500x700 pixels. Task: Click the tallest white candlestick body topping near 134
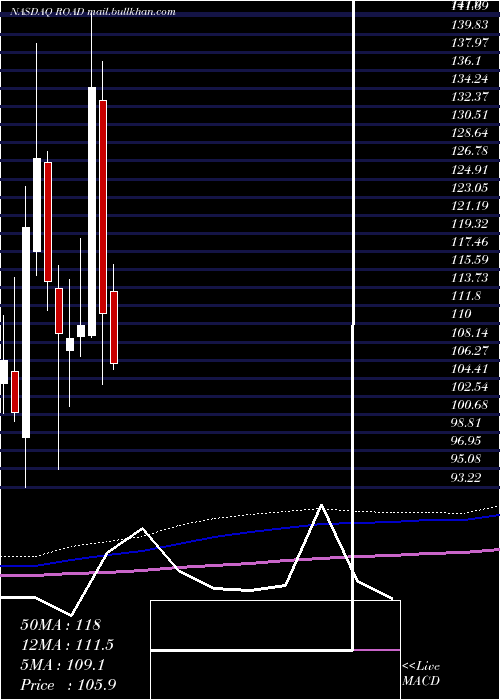point(92,211)
